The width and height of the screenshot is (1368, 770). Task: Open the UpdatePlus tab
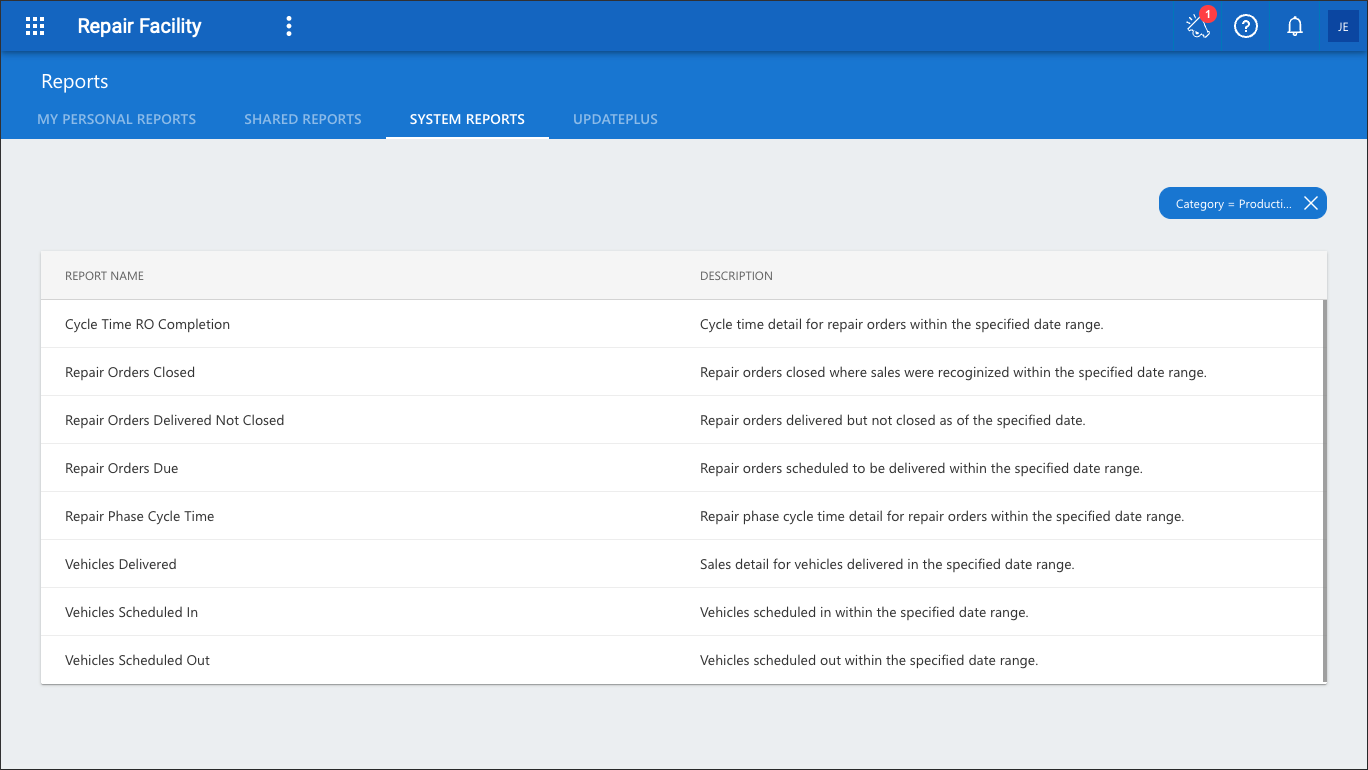click(x=615, y=119)
